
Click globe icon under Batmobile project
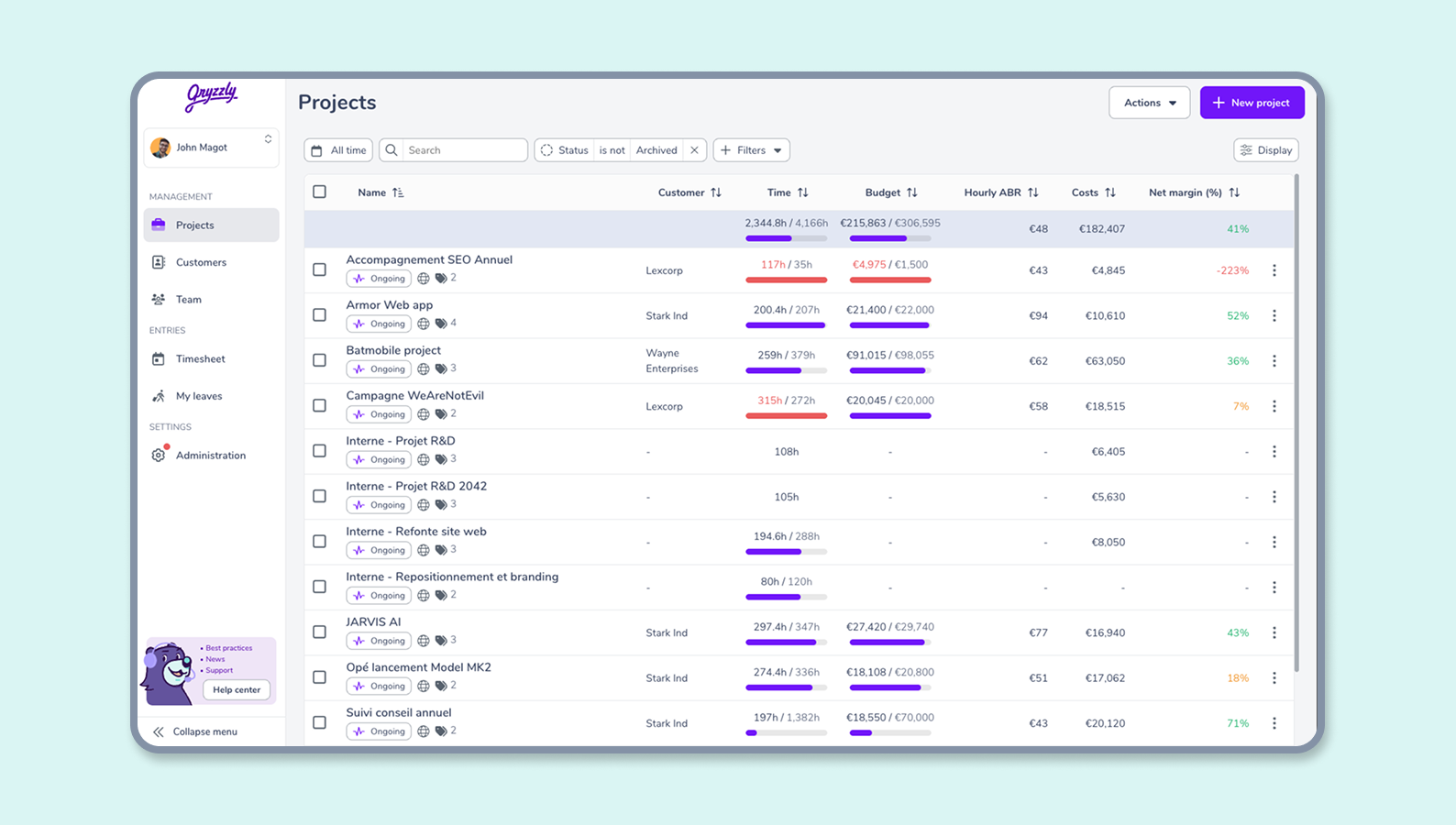pos(424,369)
